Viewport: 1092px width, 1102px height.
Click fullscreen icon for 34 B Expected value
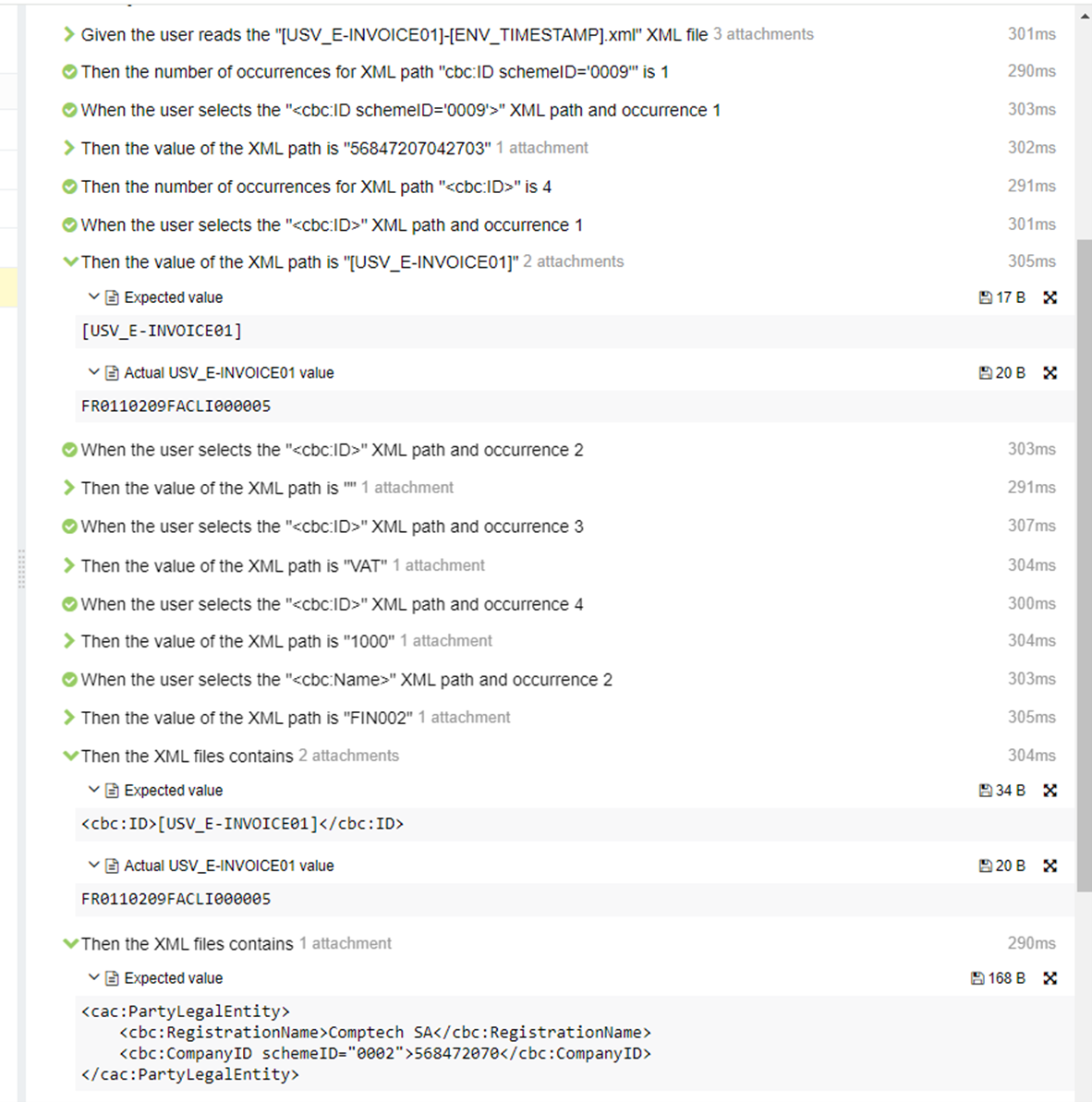click(x=1050, y=791)
